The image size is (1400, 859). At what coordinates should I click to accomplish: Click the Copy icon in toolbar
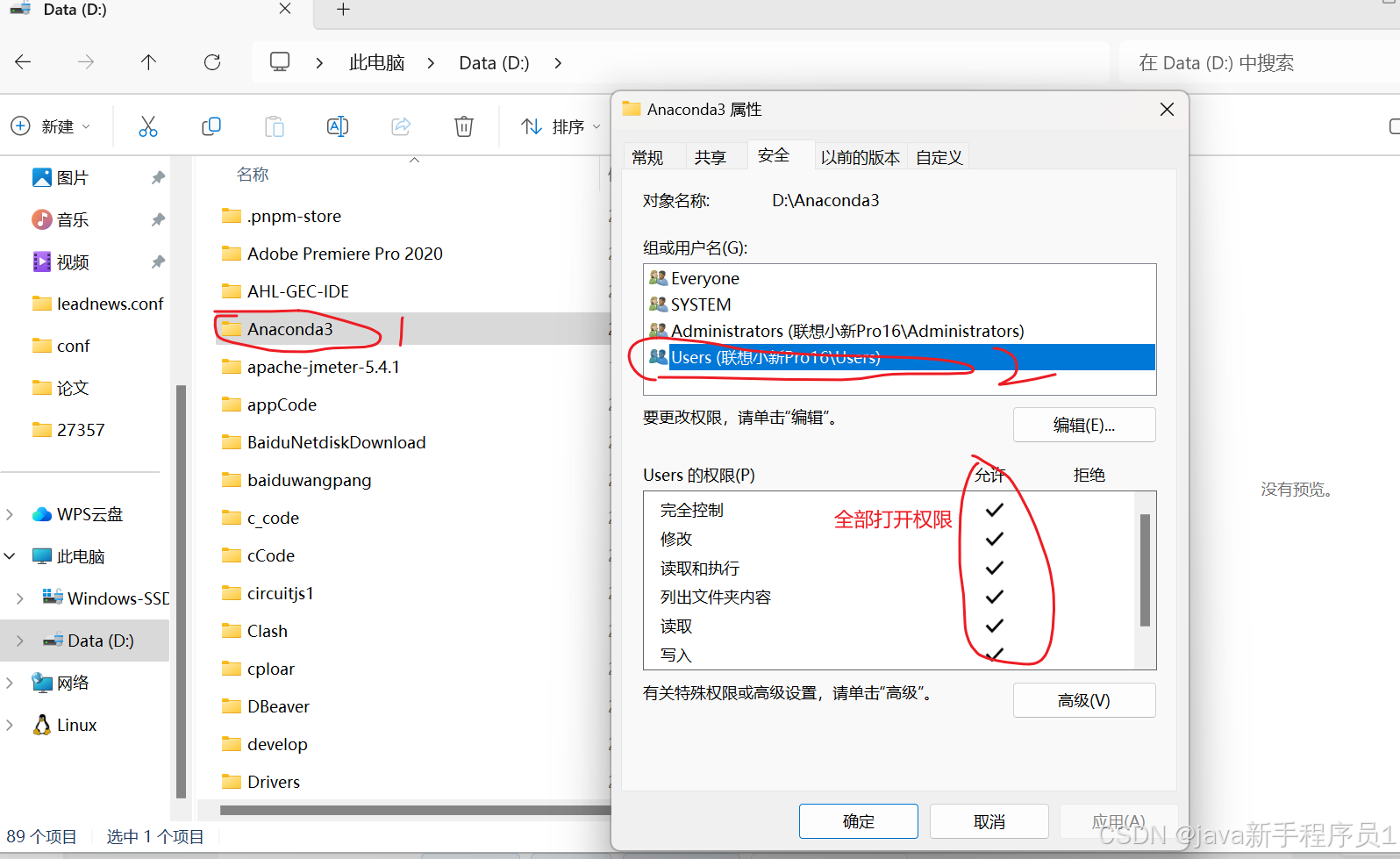point(211,126)
